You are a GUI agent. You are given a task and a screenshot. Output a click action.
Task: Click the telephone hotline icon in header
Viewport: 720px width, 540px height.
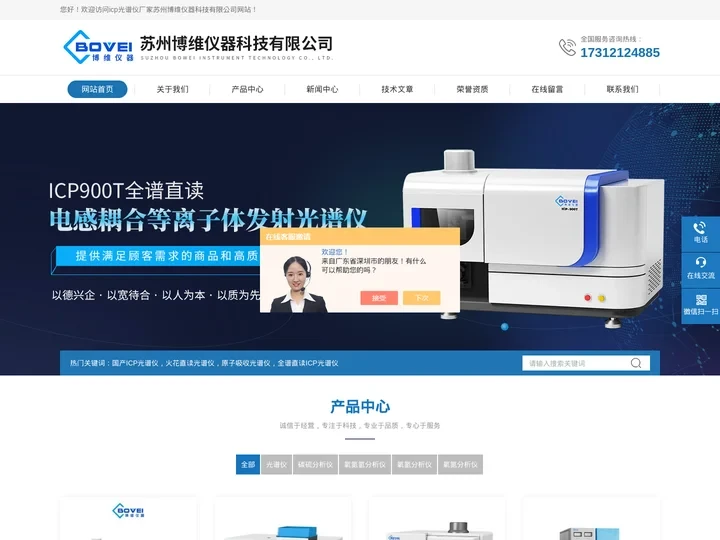pyautogui.click(x=567, y=47)
